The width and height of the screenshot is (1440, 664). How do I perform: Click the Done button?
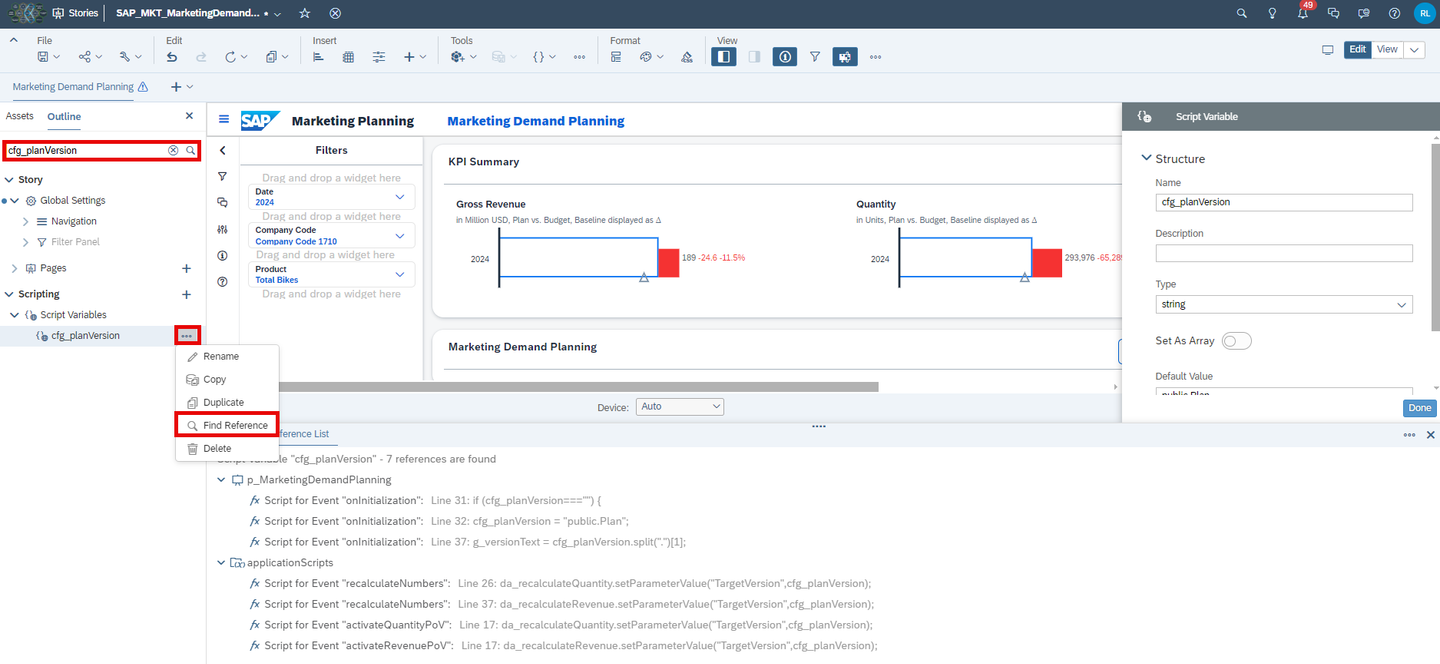(x=1420, y=408)
